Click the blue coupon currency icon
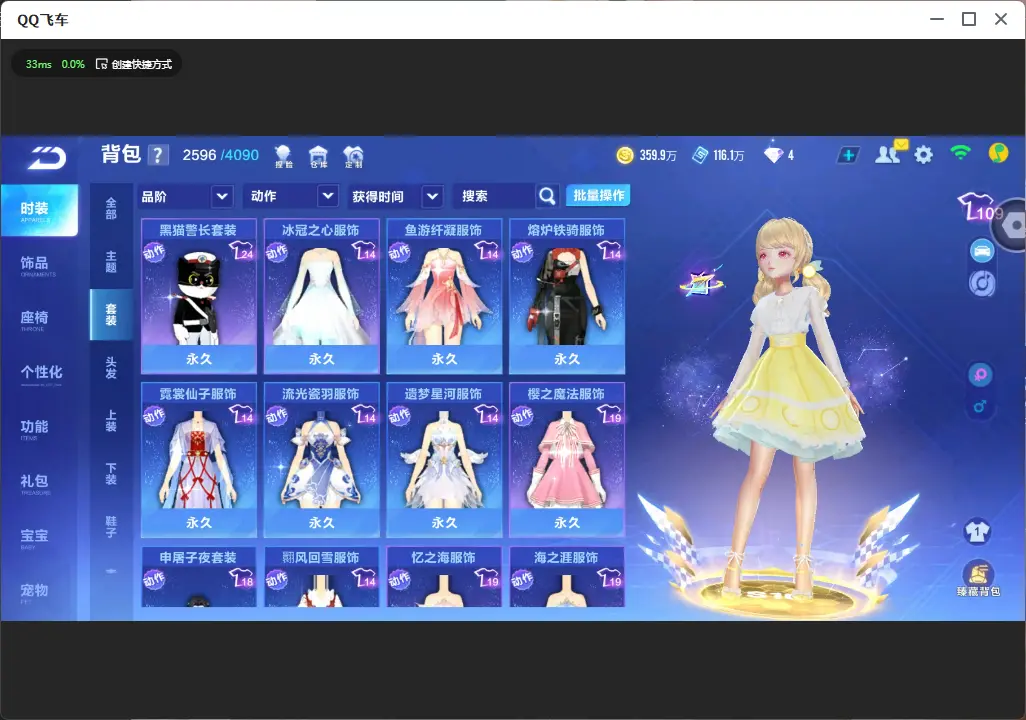The image size is (1026, 720). click(700, 155)
